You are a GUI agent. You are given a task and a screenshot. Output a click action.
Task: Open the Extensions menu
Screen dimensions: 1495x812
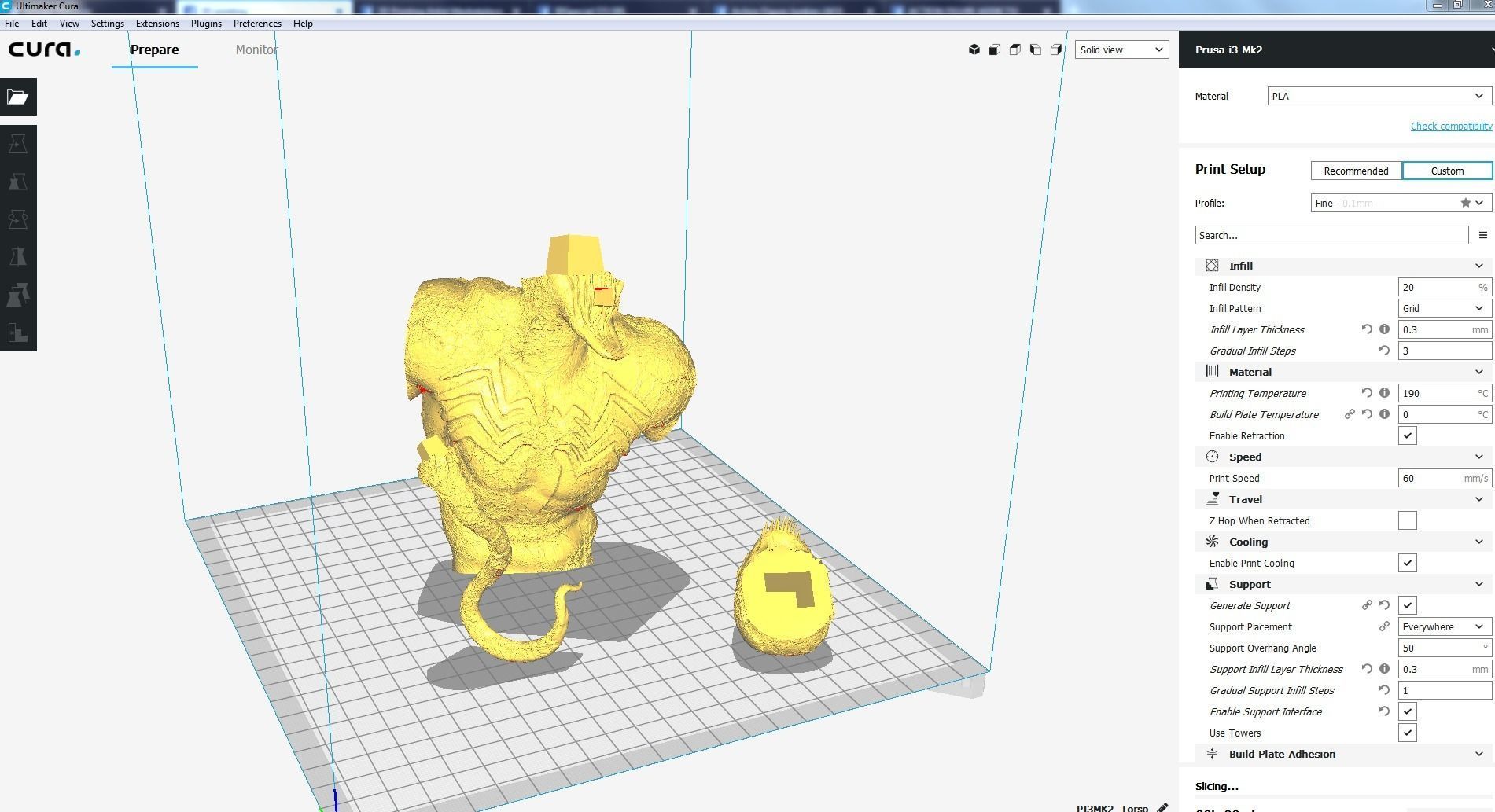pos(157,24)
